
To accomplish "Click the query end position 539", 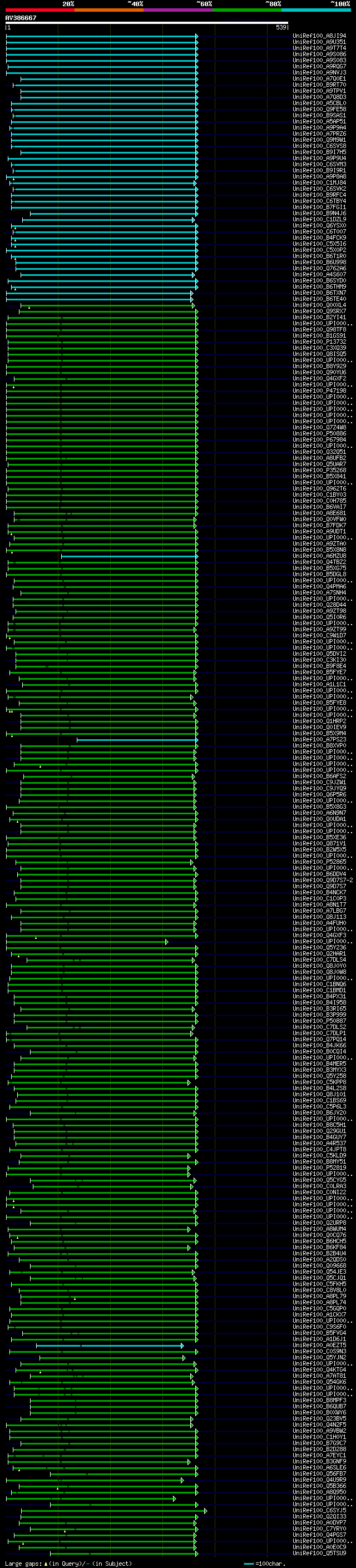I will [x=281, y=27].
